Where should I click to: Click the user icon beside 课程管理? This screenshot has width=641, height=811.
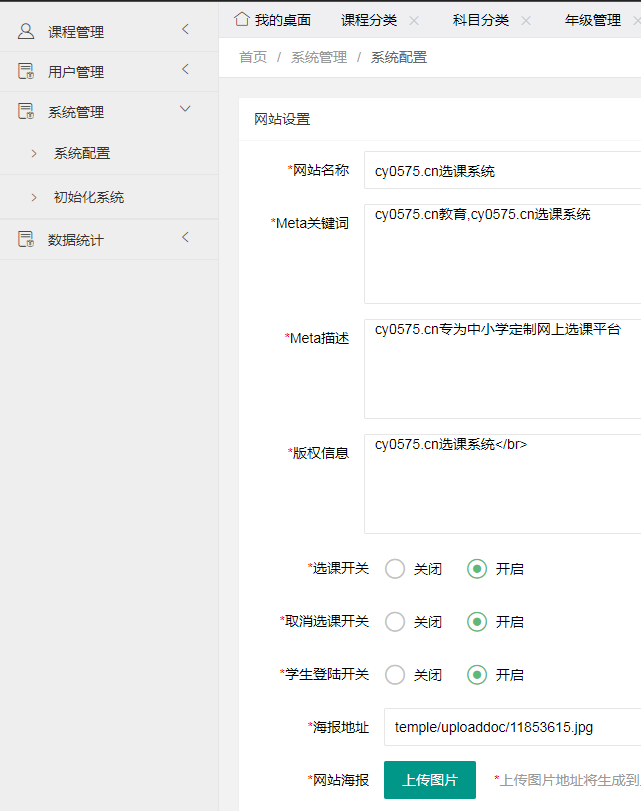pos(26,31)
